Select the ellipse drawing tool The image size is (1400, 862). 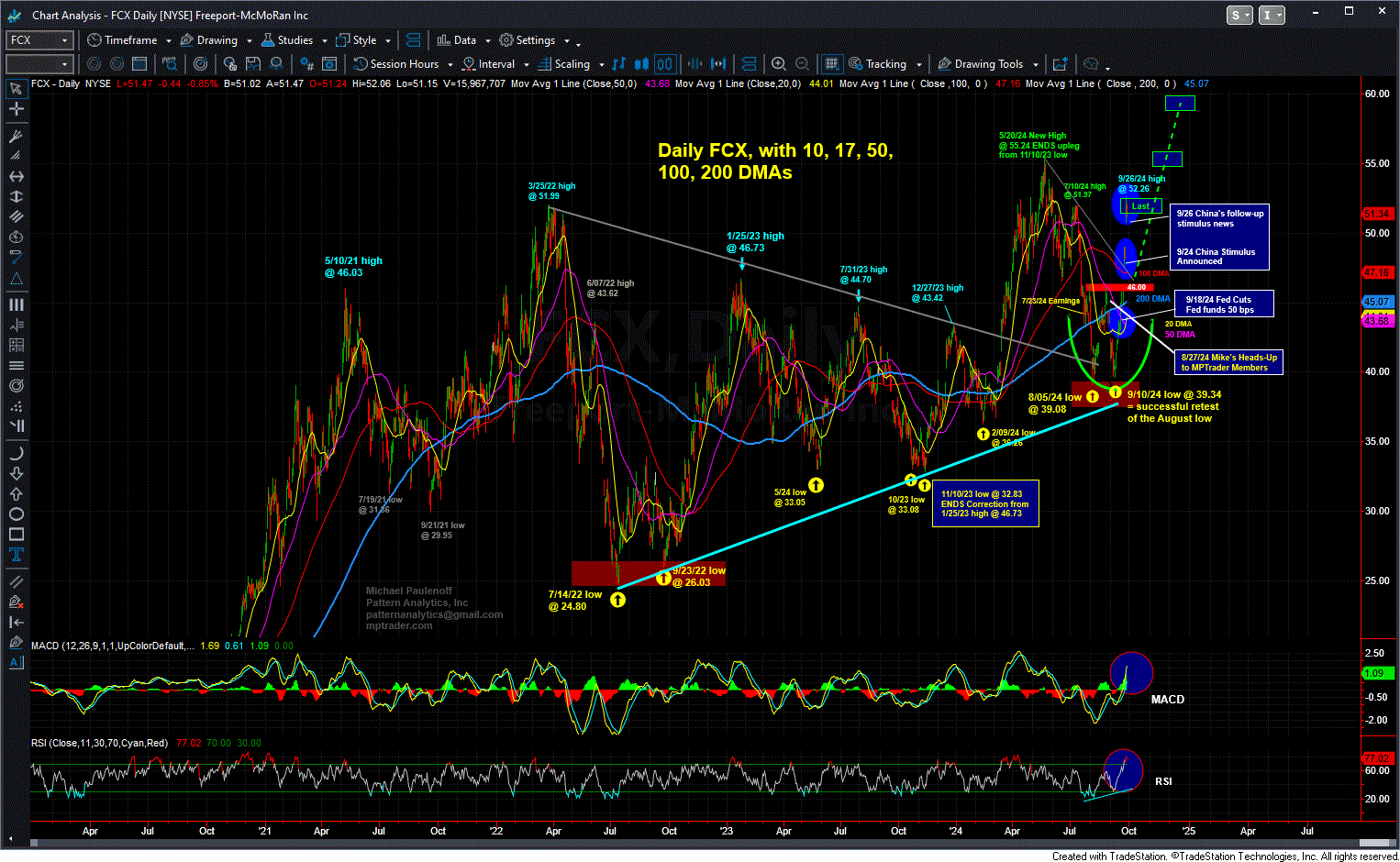click(16, 514)
